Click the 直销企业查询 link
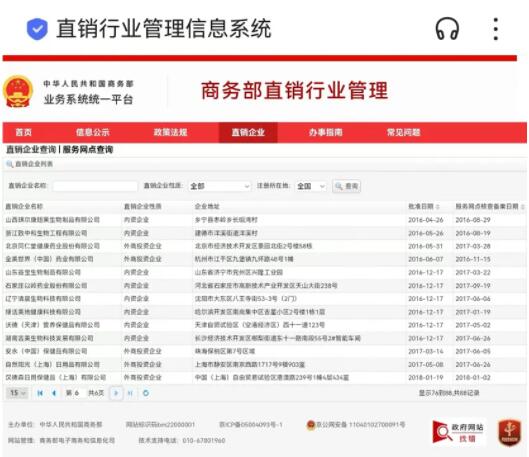 pyautogui.click(x=31, y=149)
